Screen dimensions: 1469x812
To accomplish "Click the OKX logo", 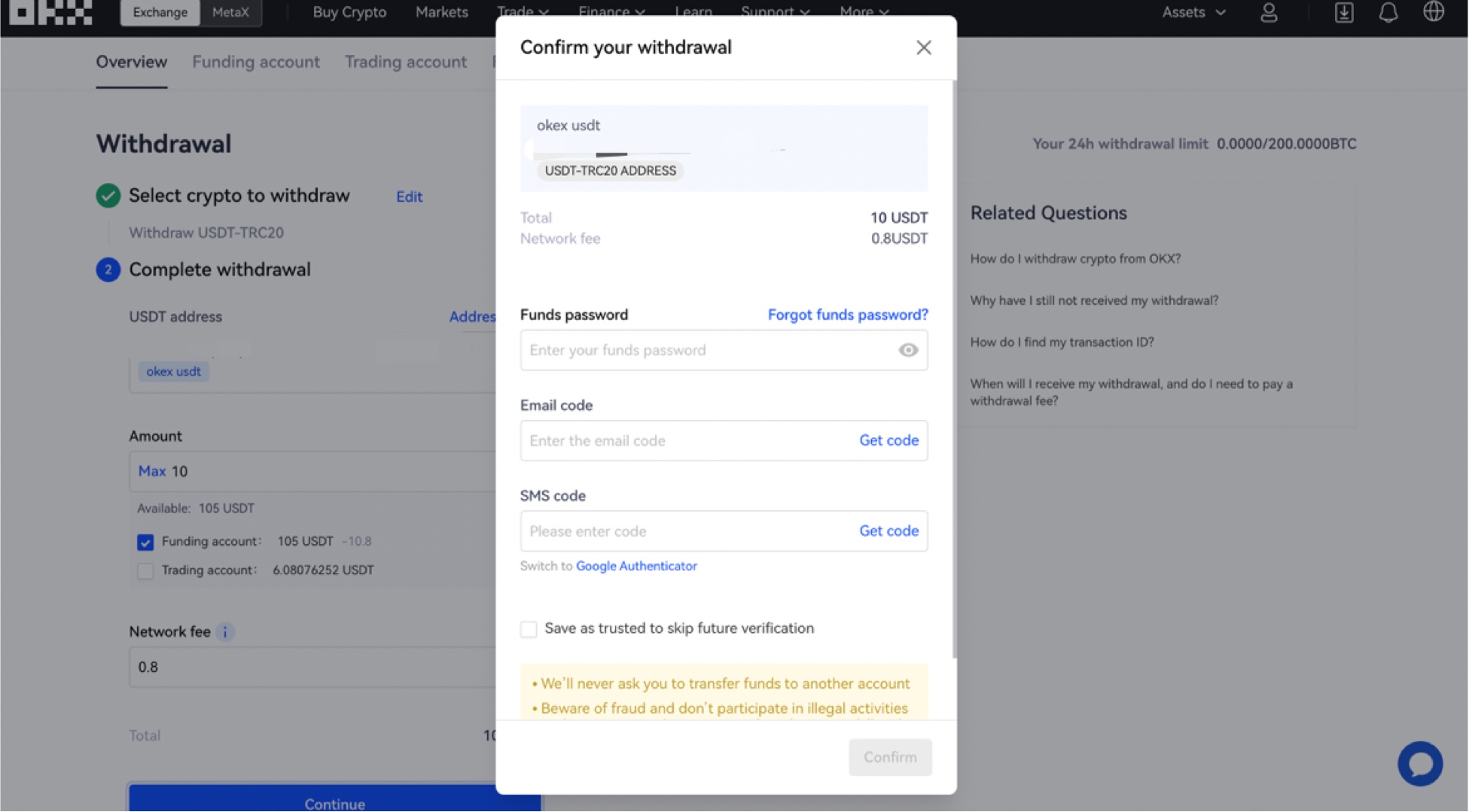I will pos(51,12).
